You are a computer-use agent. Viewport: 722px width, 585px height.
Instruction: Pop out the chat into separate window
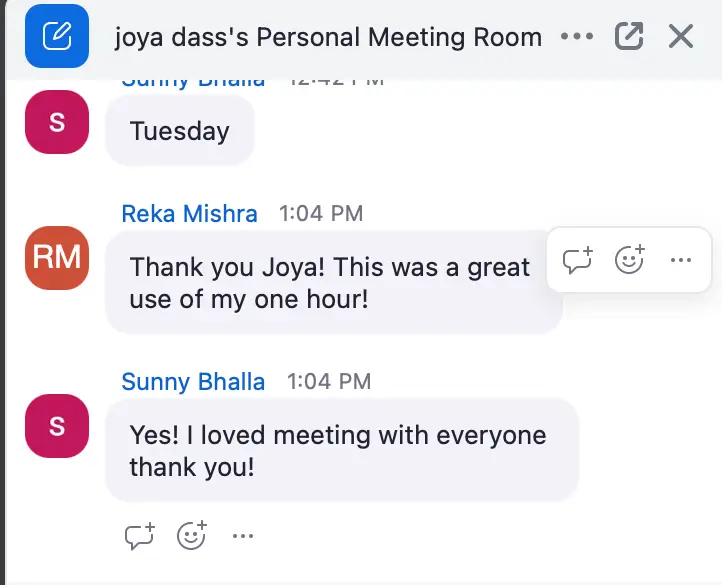(x=629, y=37)
